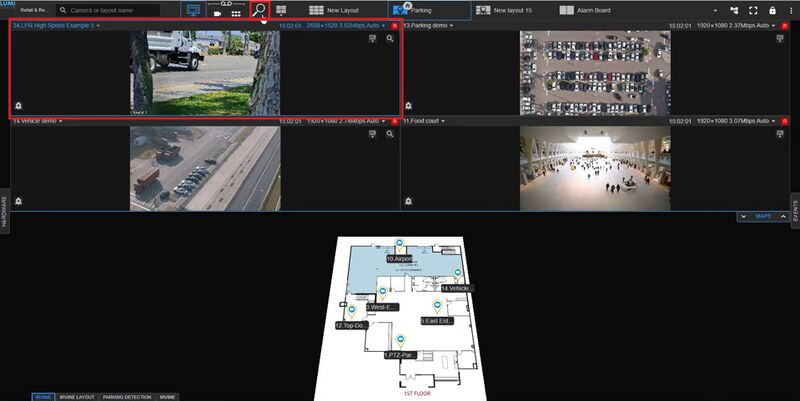This screenshot has height=401, width=800.
Task: Click the alarm bell on Food court camera
Action: point(409,201)
